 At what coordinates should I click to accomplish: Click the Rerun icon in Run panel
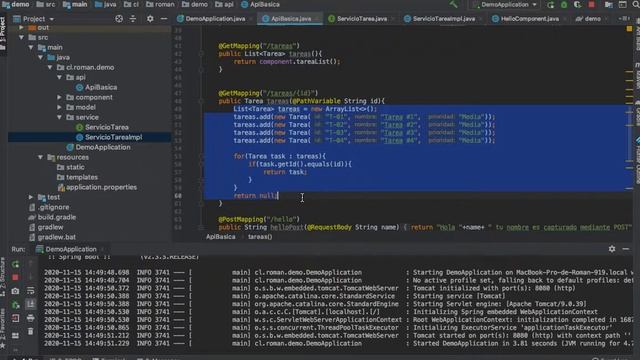click(x=16, y=264)
